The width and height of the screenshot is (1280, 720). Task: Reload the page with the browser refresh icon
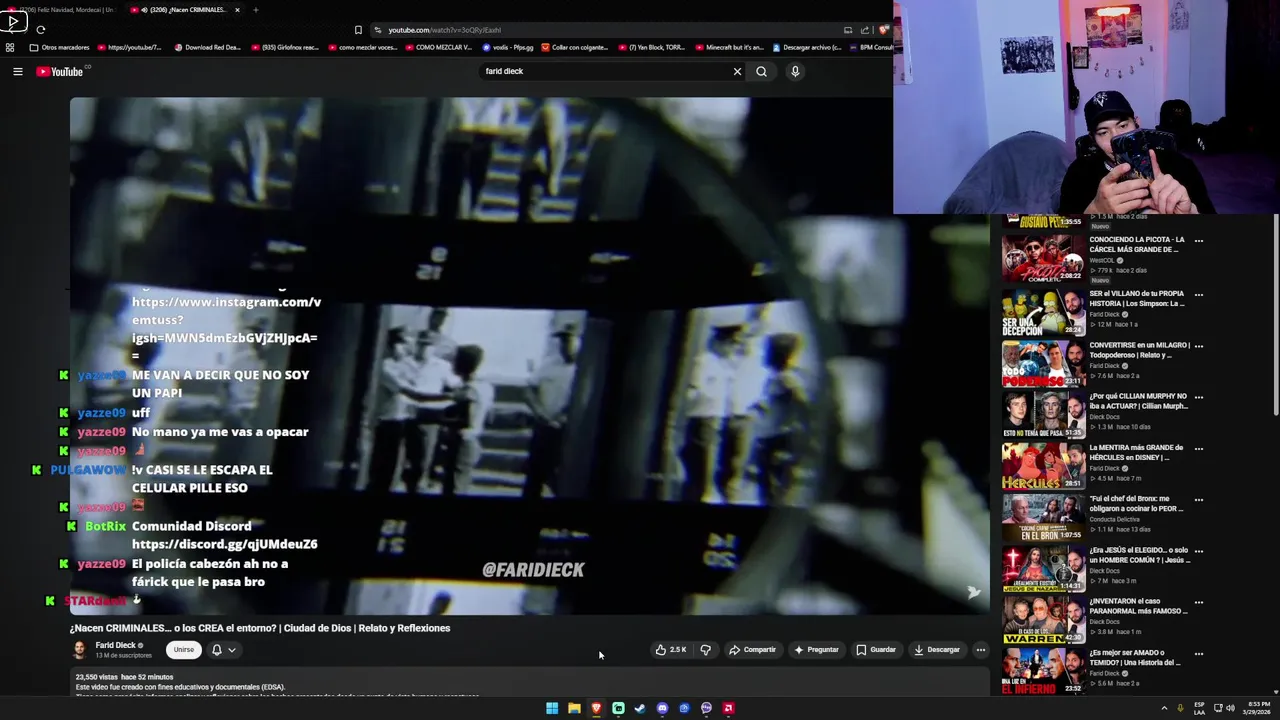click(x=41, y=30)
